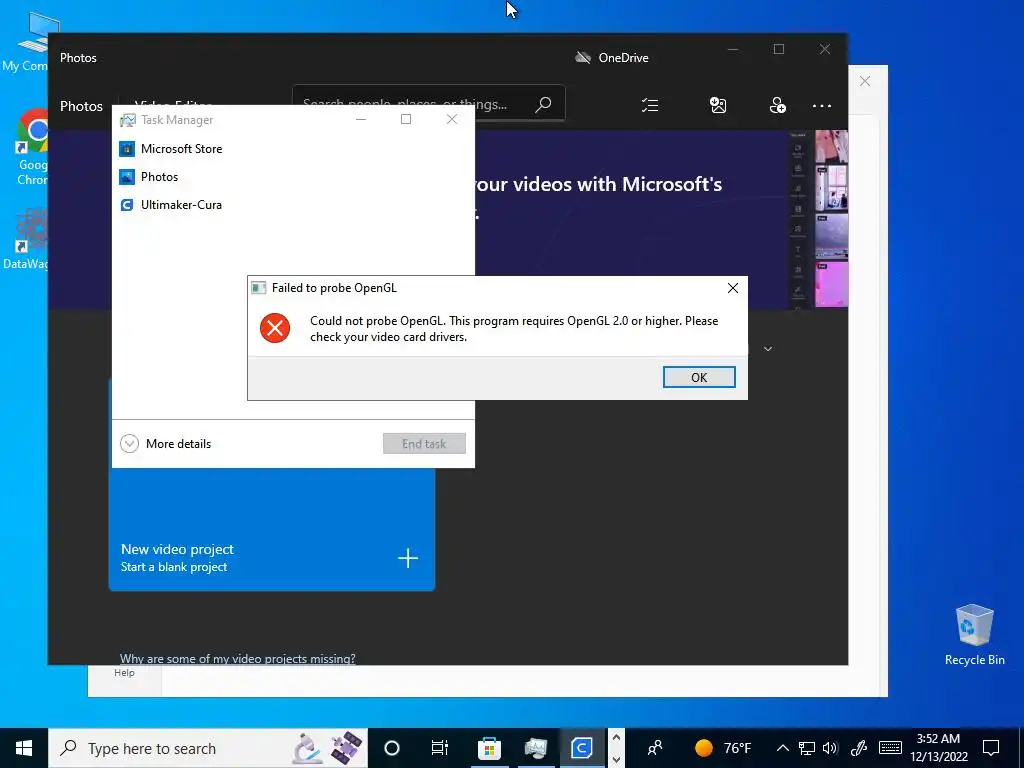The width and height of the screenshot is (1024, 768).
Task: Close the Task Manager window
Action: [x=451, y=120]
